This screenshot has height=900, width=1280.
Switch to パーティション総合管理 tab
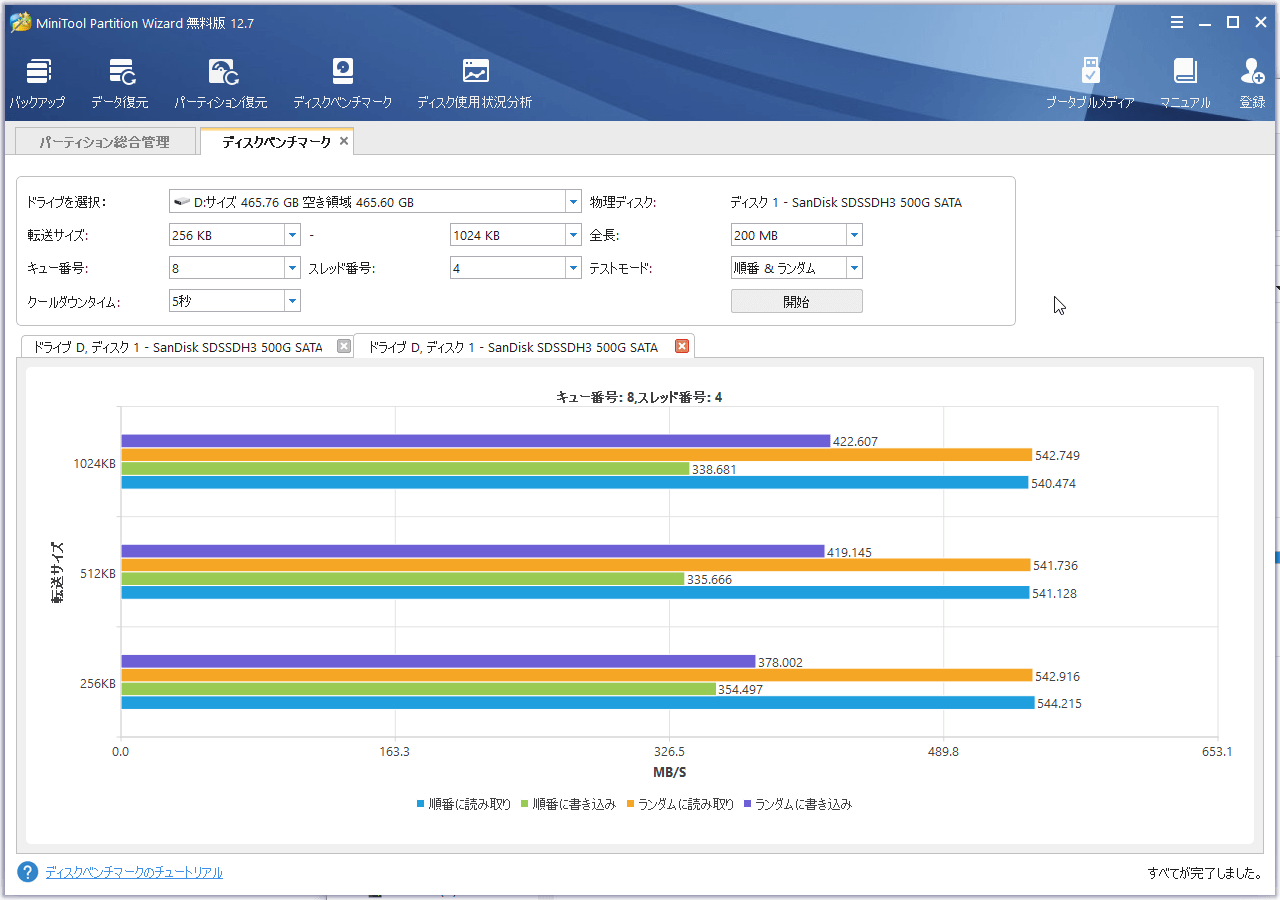[104, 142]
